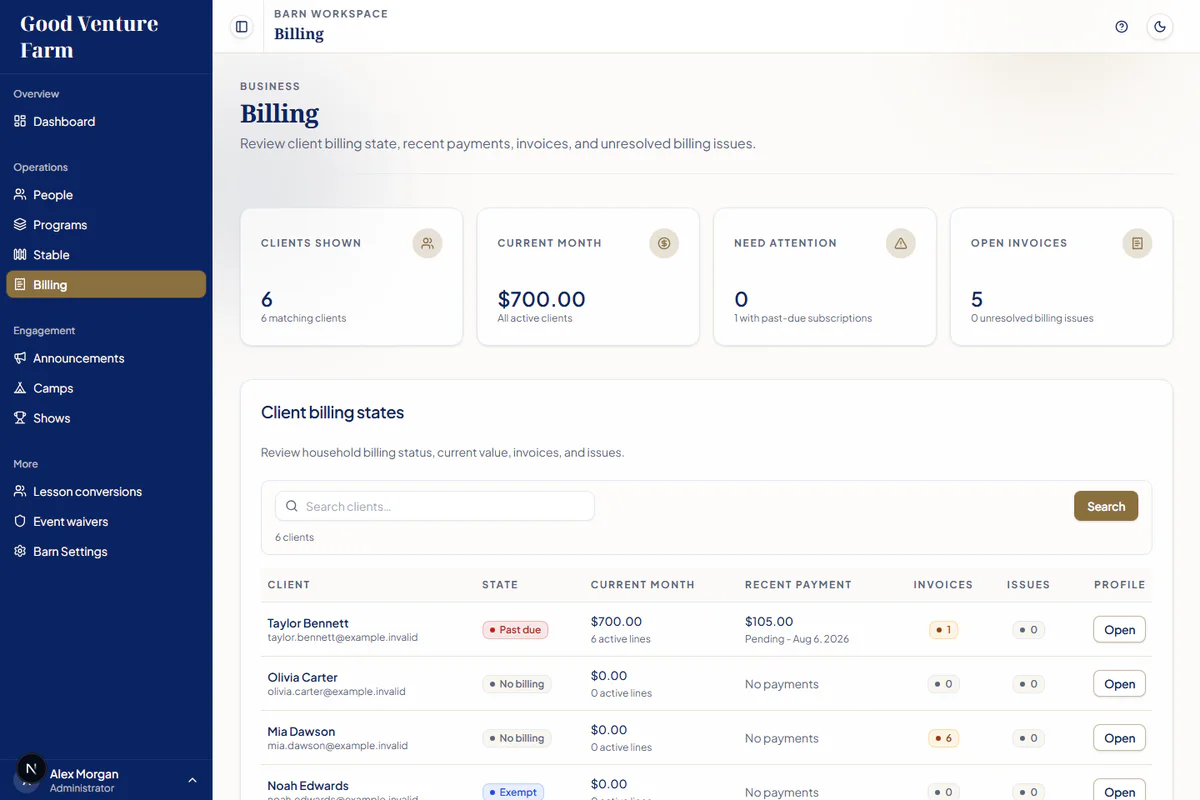This screenshot has height=800, width=1200.
Task: Click Mia Dawson's No billing badge
Action: click(x=517, y=738)
